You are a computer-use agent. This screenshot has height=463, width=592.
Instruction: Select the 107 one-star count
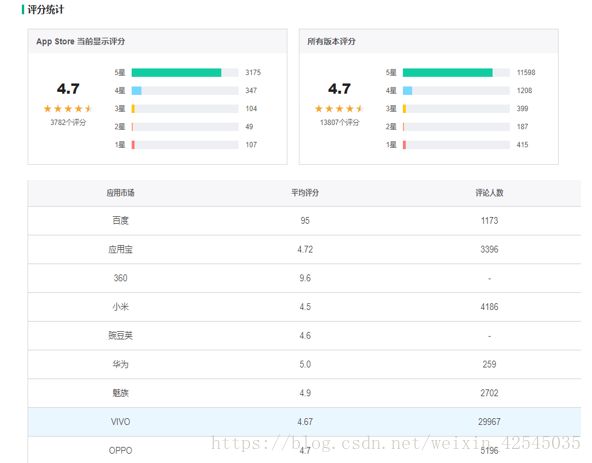pos(251,145)
